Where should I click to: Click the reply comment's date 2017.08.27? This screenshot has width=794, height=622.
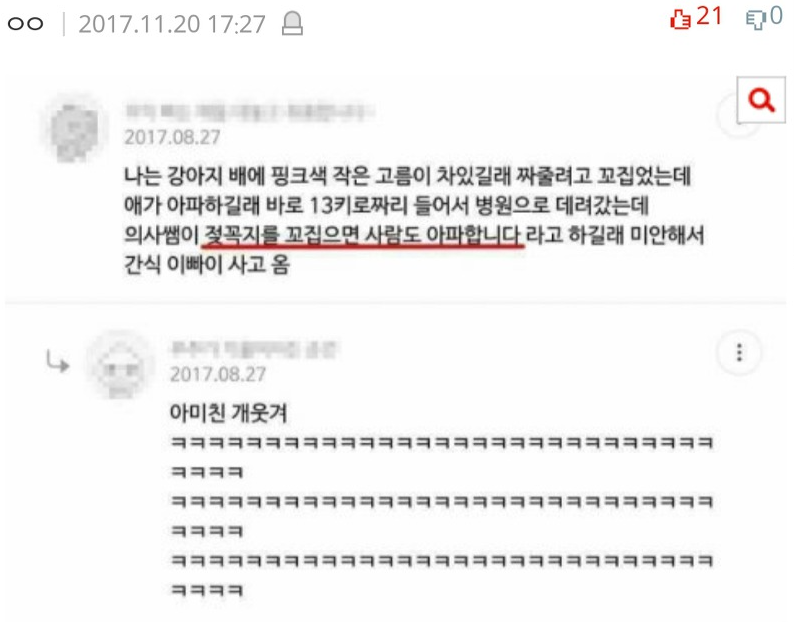tap(218, 374)
